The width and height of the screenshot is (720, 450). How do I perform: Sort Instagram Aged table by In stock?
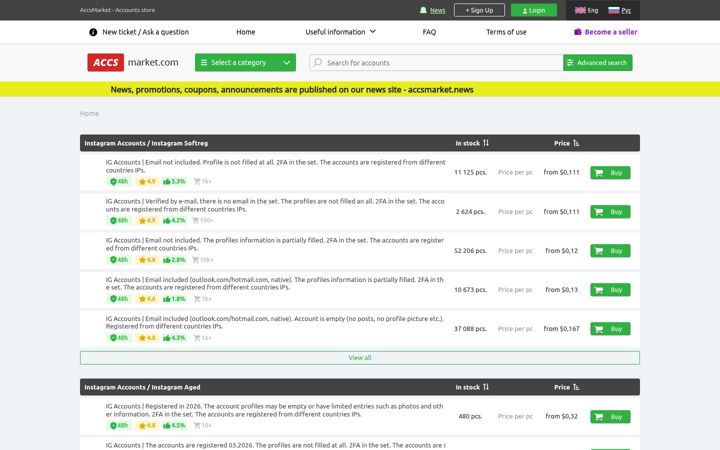pos(472,387)
